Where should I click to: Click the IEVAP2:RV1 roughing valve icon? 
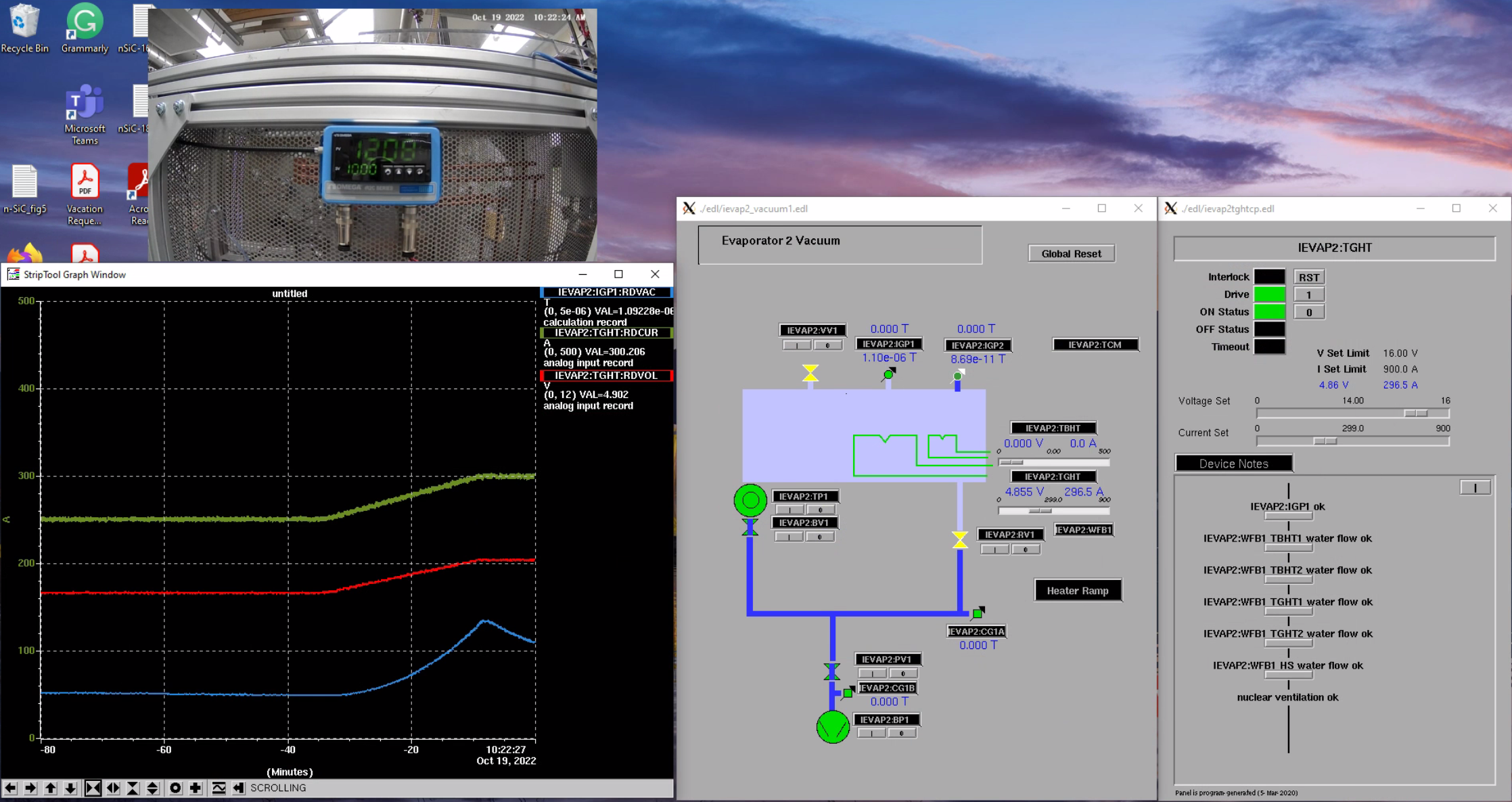pyautogui.click(x=958, y=540)
